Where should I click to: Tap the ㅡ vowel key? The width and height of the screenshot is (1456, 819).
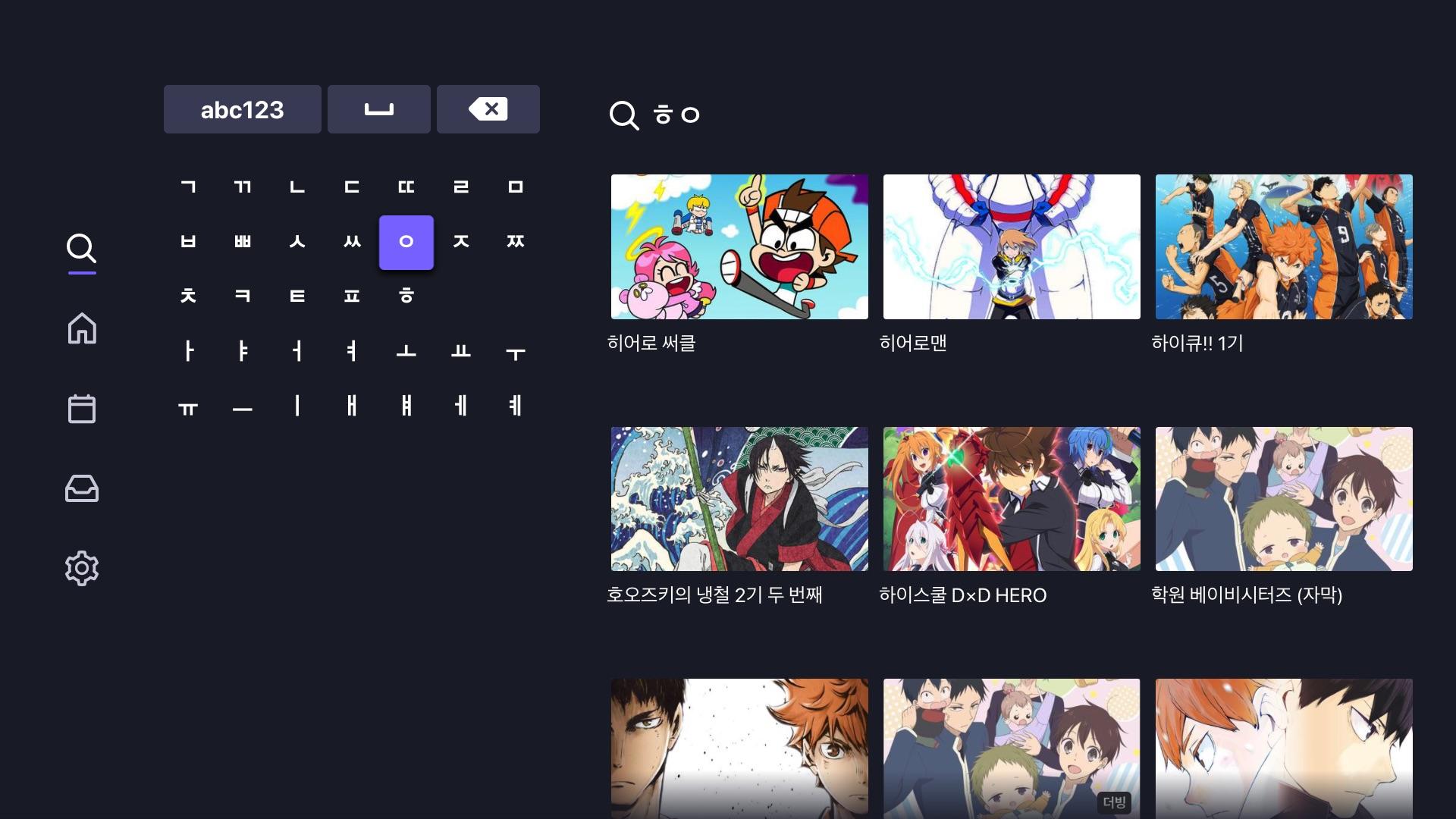pos(243,406)
